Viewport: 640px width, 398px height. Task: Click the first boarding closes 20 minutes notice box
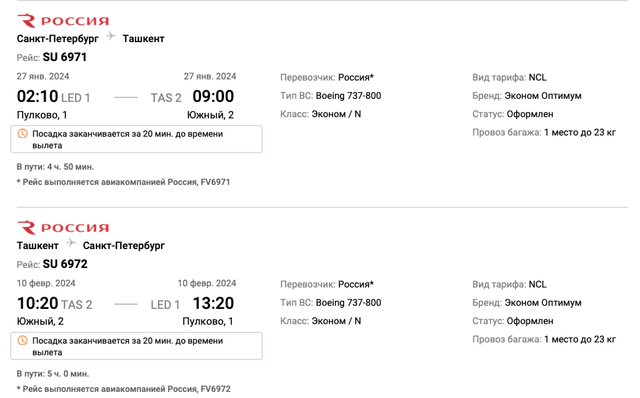click(x=136, y=139)
